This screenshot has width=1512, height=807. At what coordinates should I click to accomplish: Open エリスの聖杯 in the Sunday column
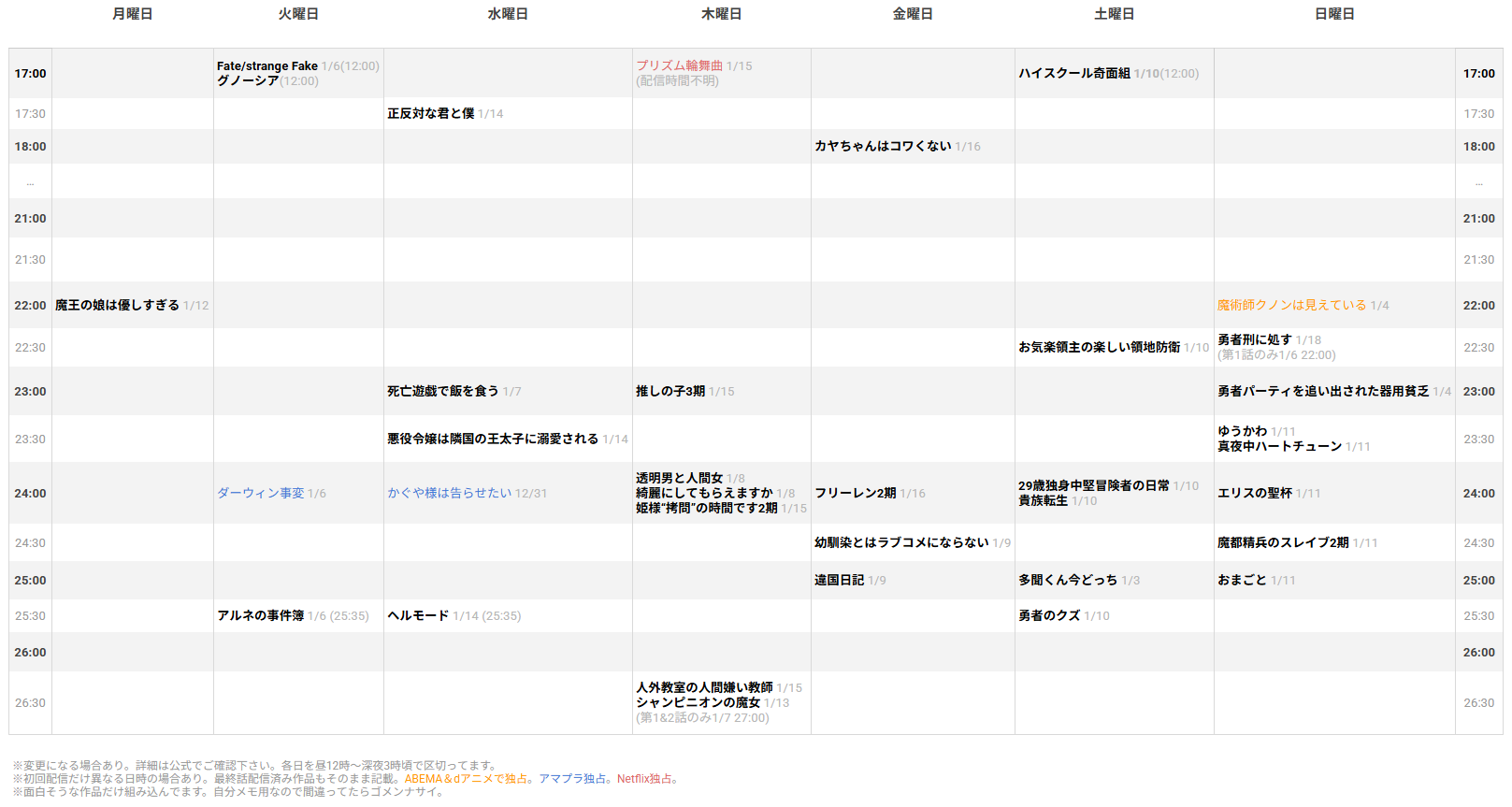(x=1254, y=494)
